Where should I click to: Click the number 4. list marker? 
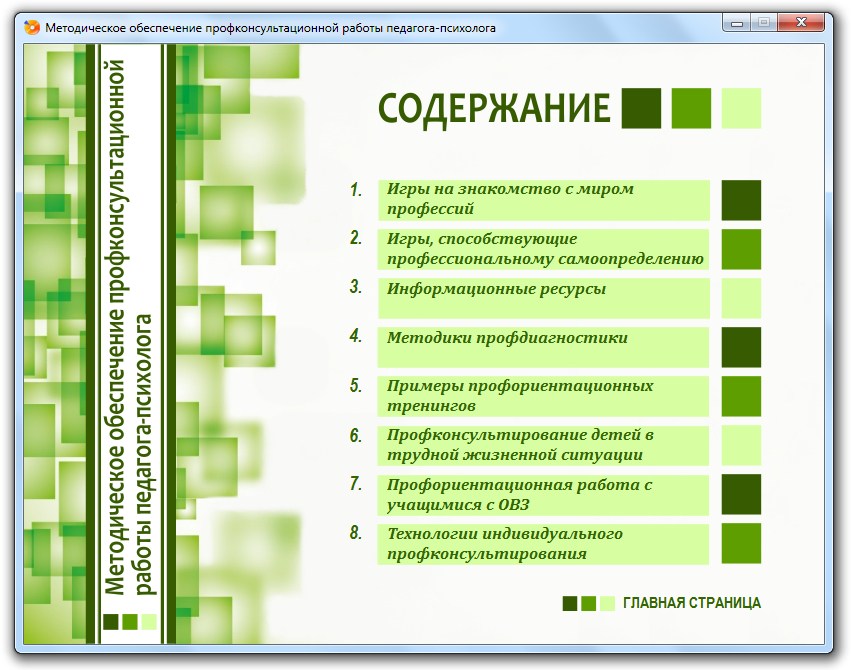[356, 335]
